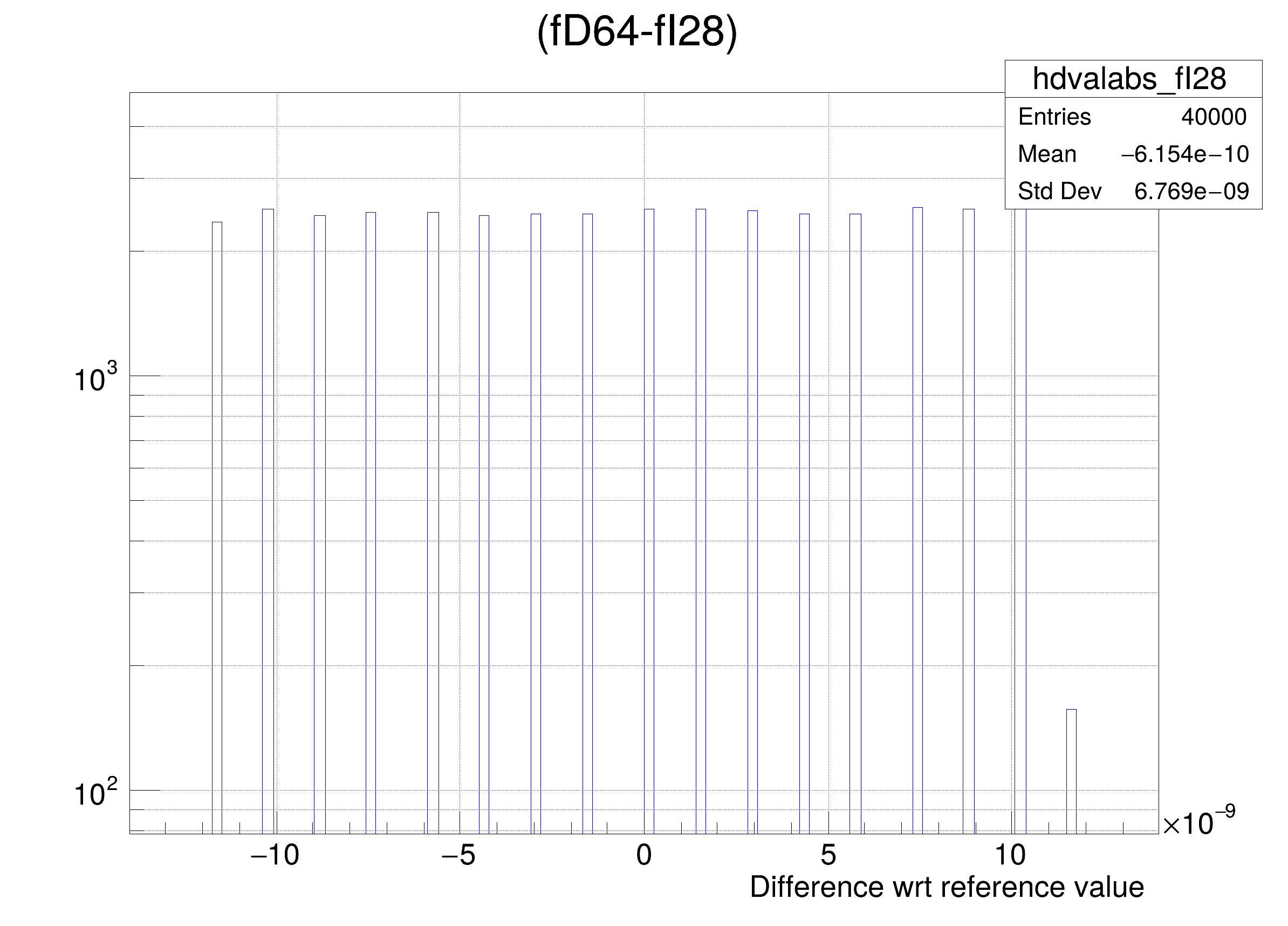Click the x-axis title Difference wrt reference value
This screenshot has height=926, width=1288.
[947, 887]
